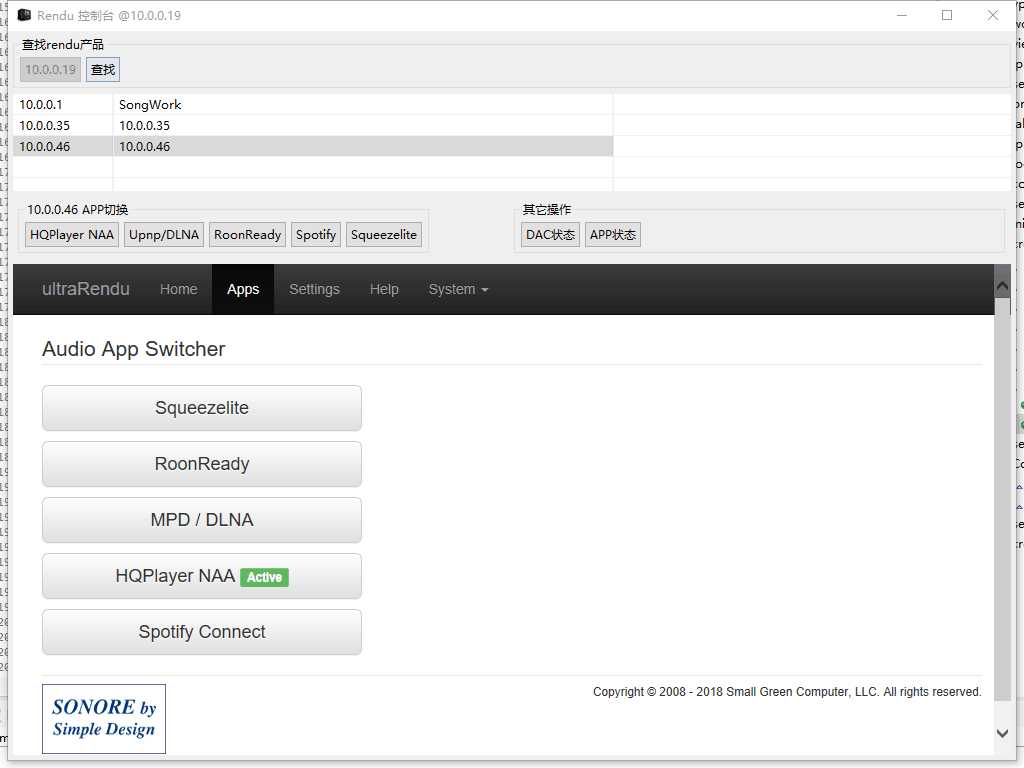Click the 10.0.0.19 address field
This screenshot has height=768, width=1024.
click(50, 70)
